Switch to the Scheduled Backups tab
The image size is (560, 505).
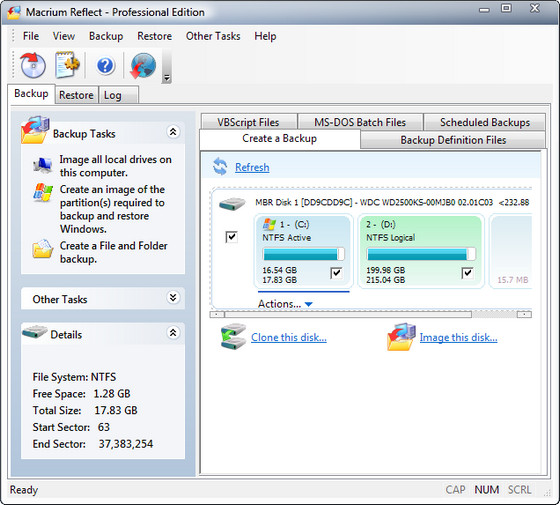pyautogui.click(x=485, y=122)
